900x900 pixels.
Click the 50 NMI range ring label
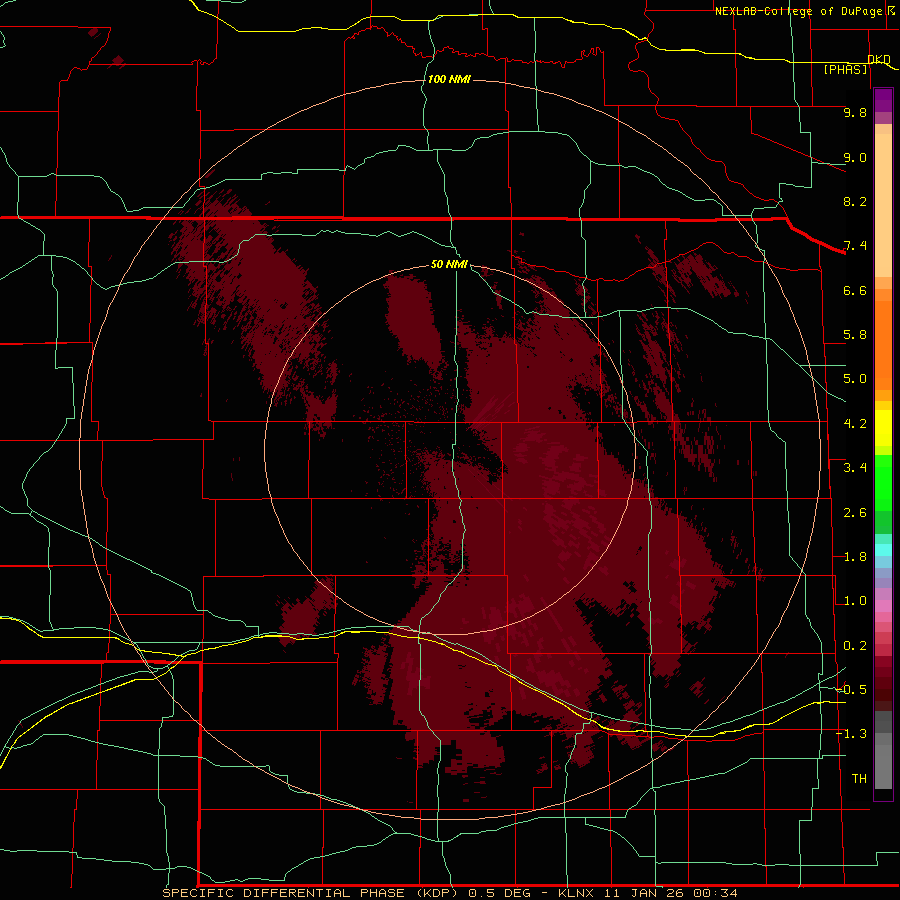pyautogui.click(x=449, y=264)
